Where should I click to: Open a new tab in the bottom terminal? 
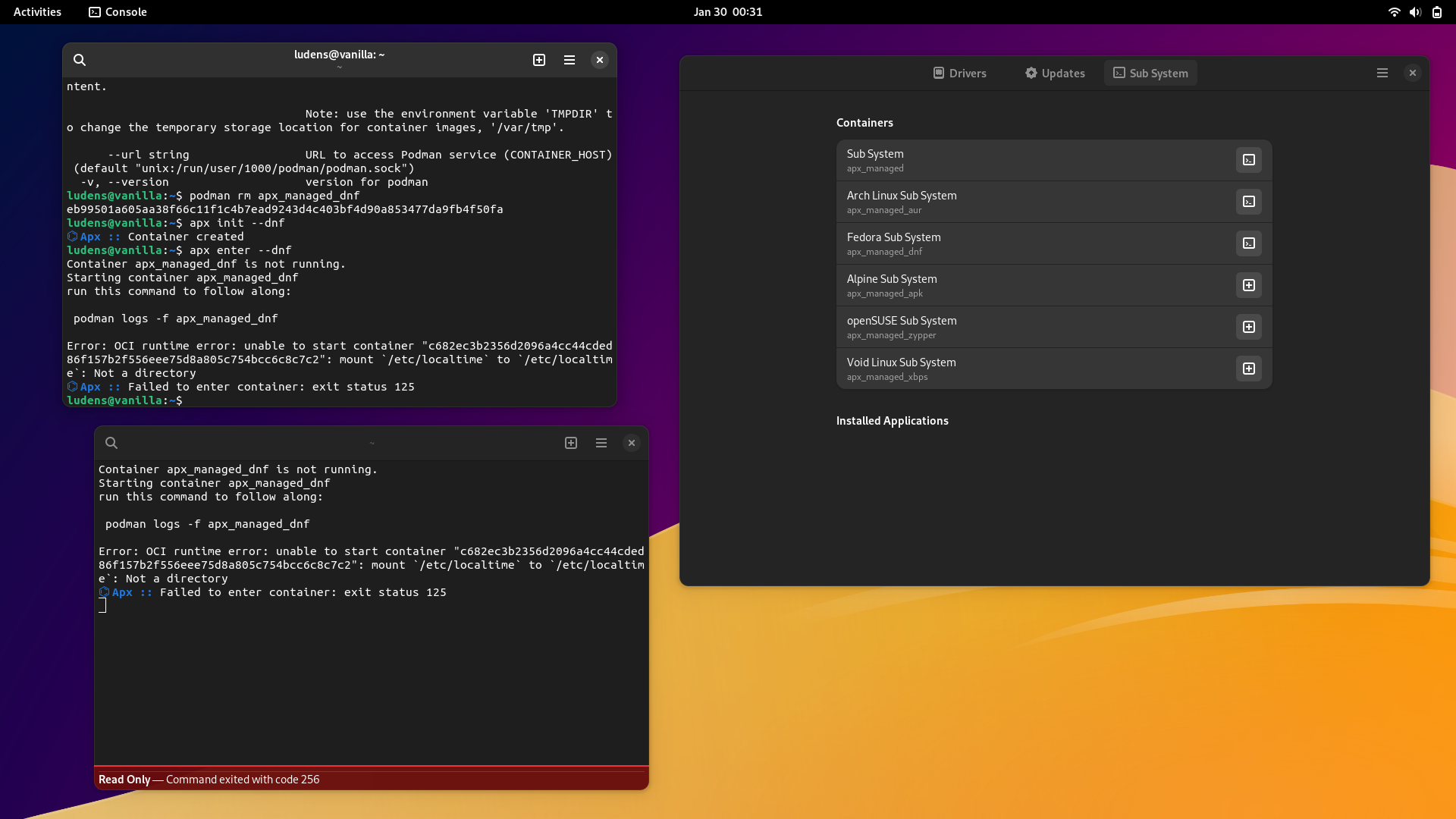coord(571,443)
